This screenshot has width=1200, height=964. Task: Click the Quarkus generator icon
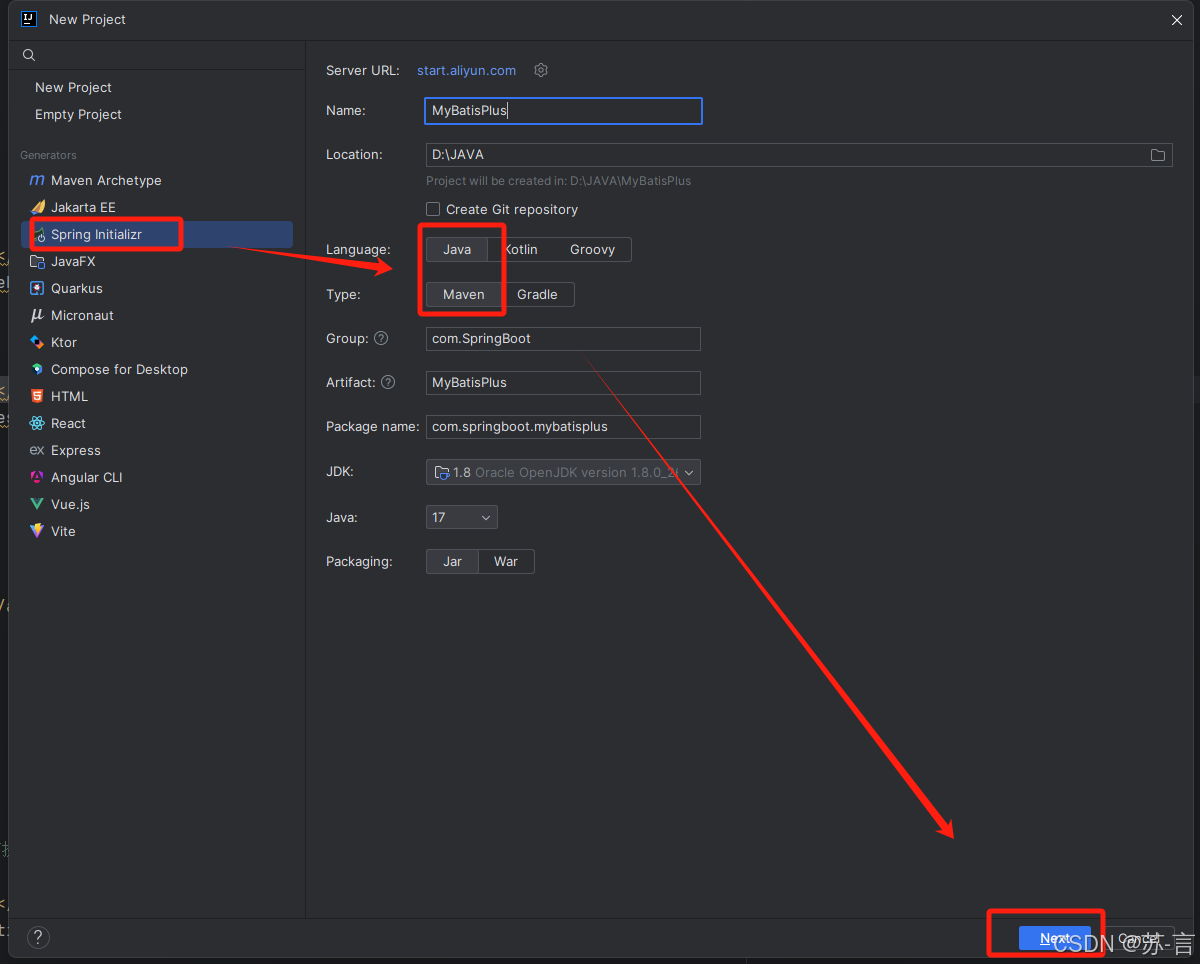[x=37, y=288]
